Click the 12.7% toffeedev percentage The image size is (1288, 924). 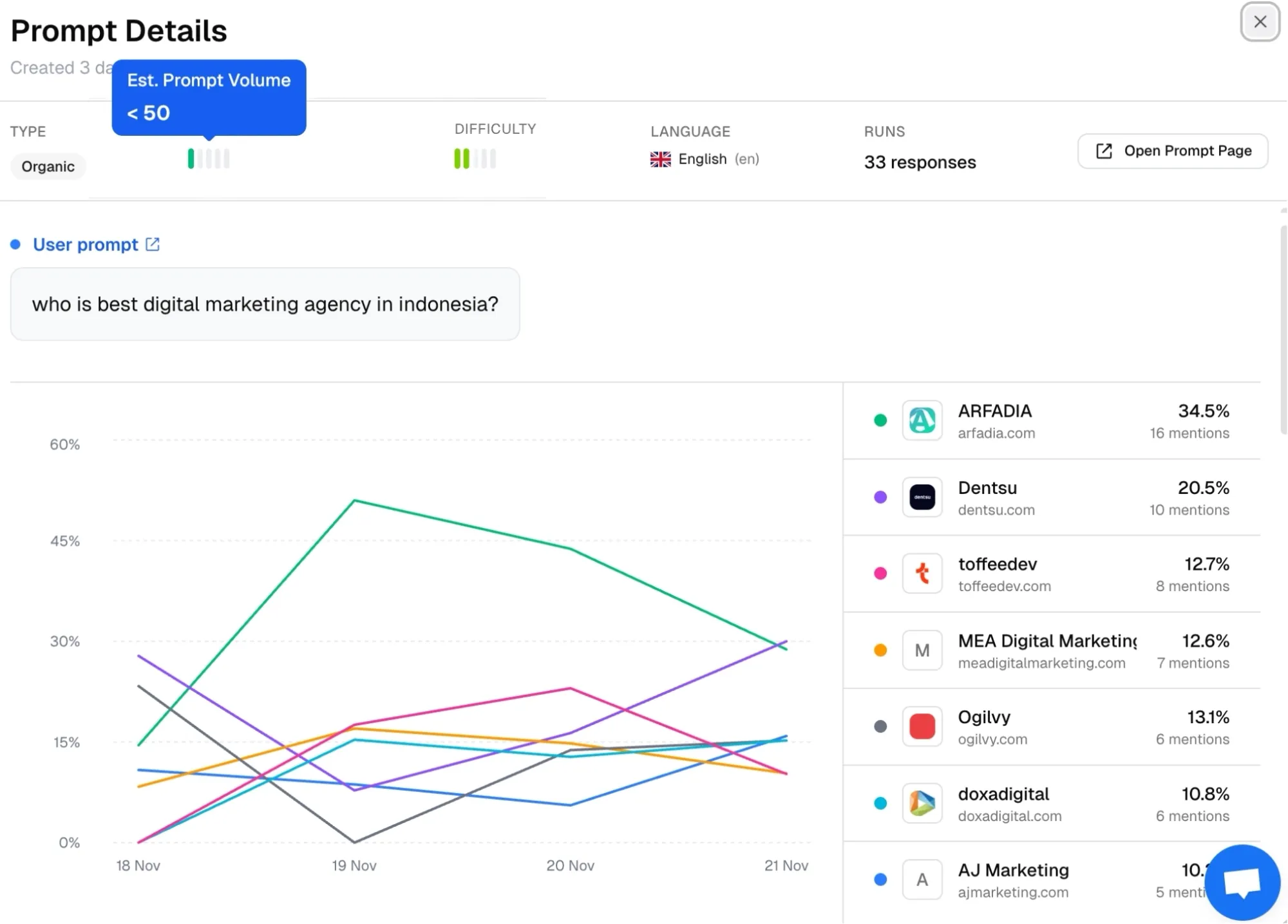[x=1207, y=564]
